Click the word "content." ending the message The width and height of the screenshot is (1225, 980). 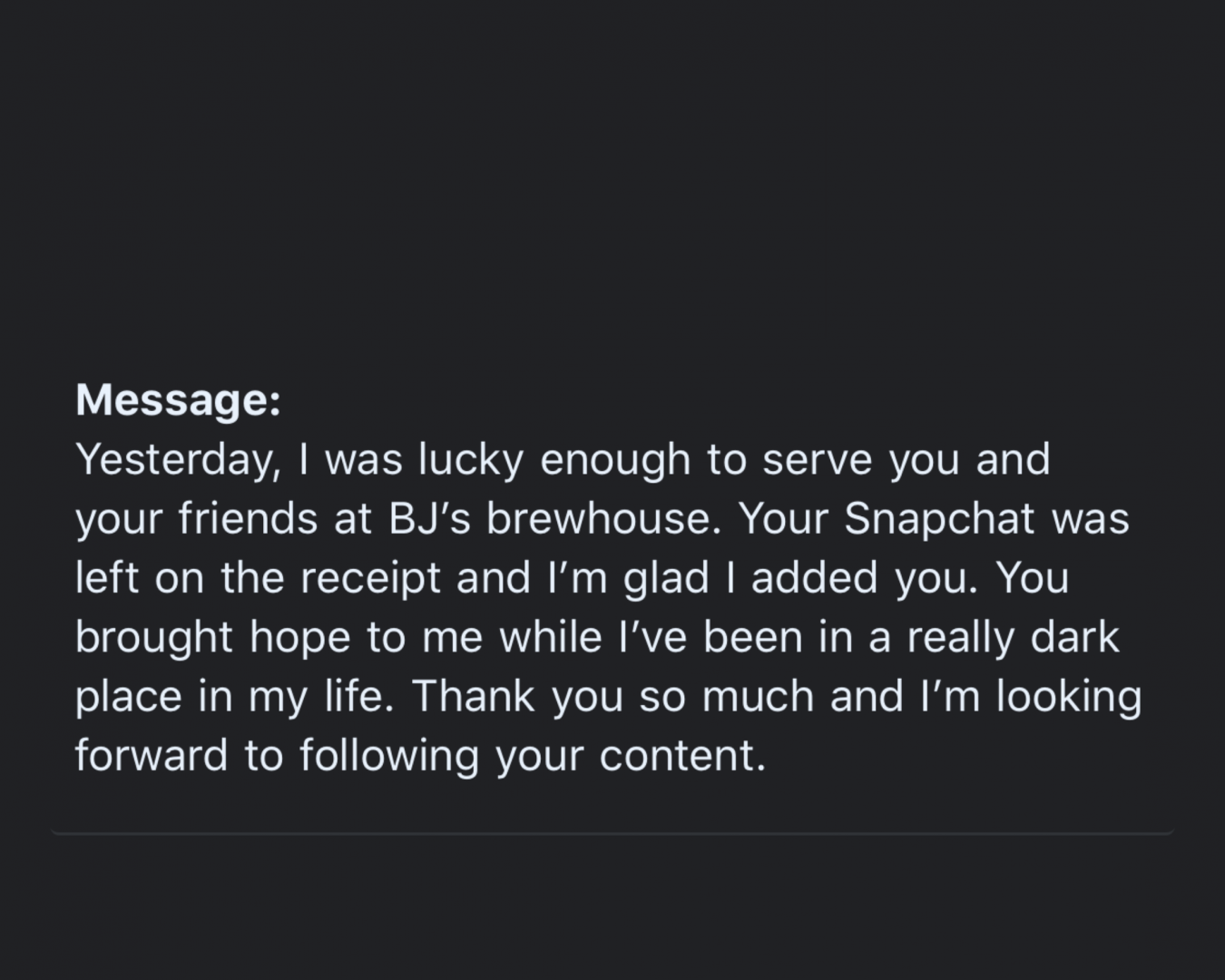[682, 755]
